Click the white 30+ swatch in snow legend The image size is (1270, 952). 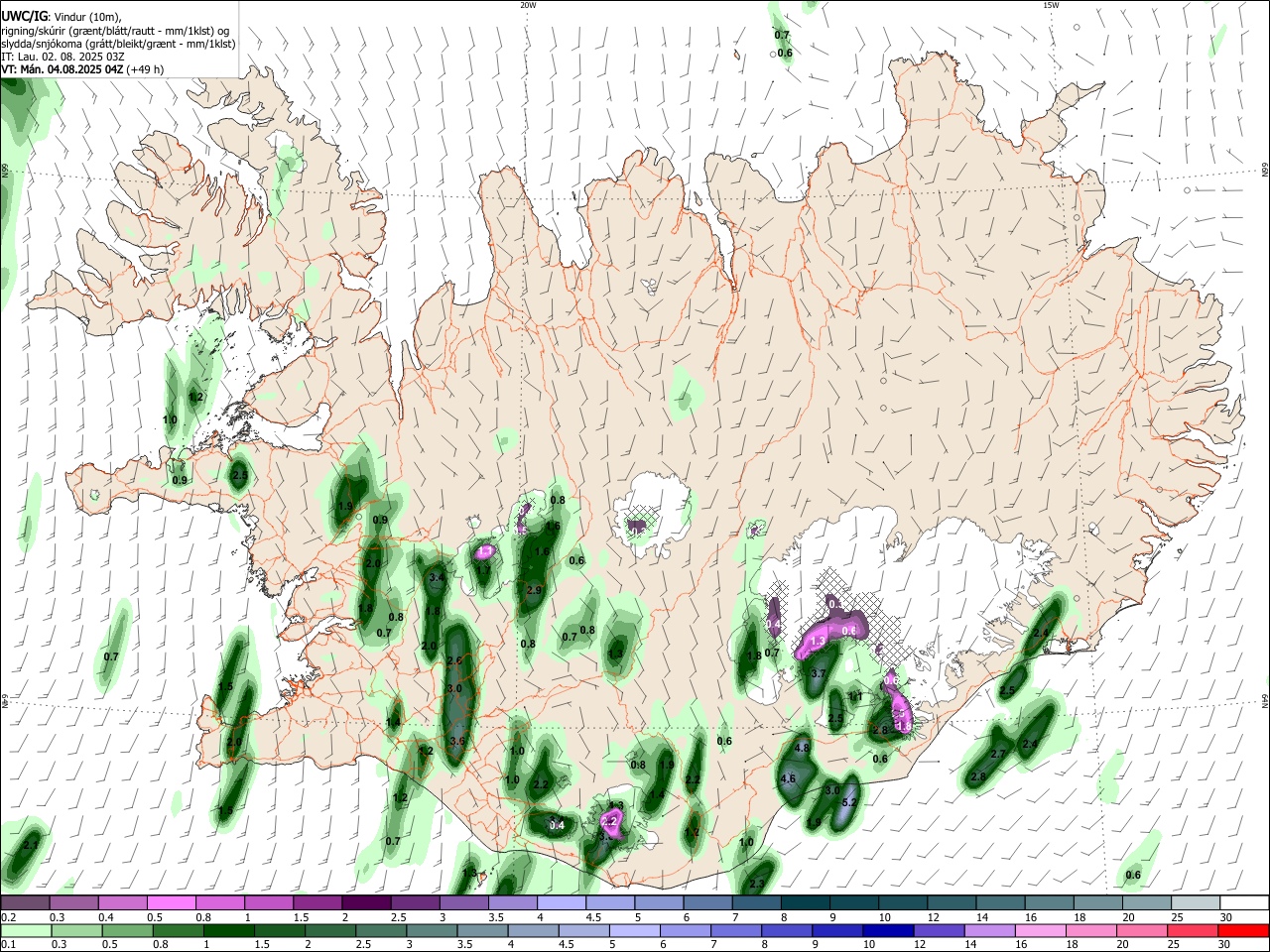[1244, 902]
